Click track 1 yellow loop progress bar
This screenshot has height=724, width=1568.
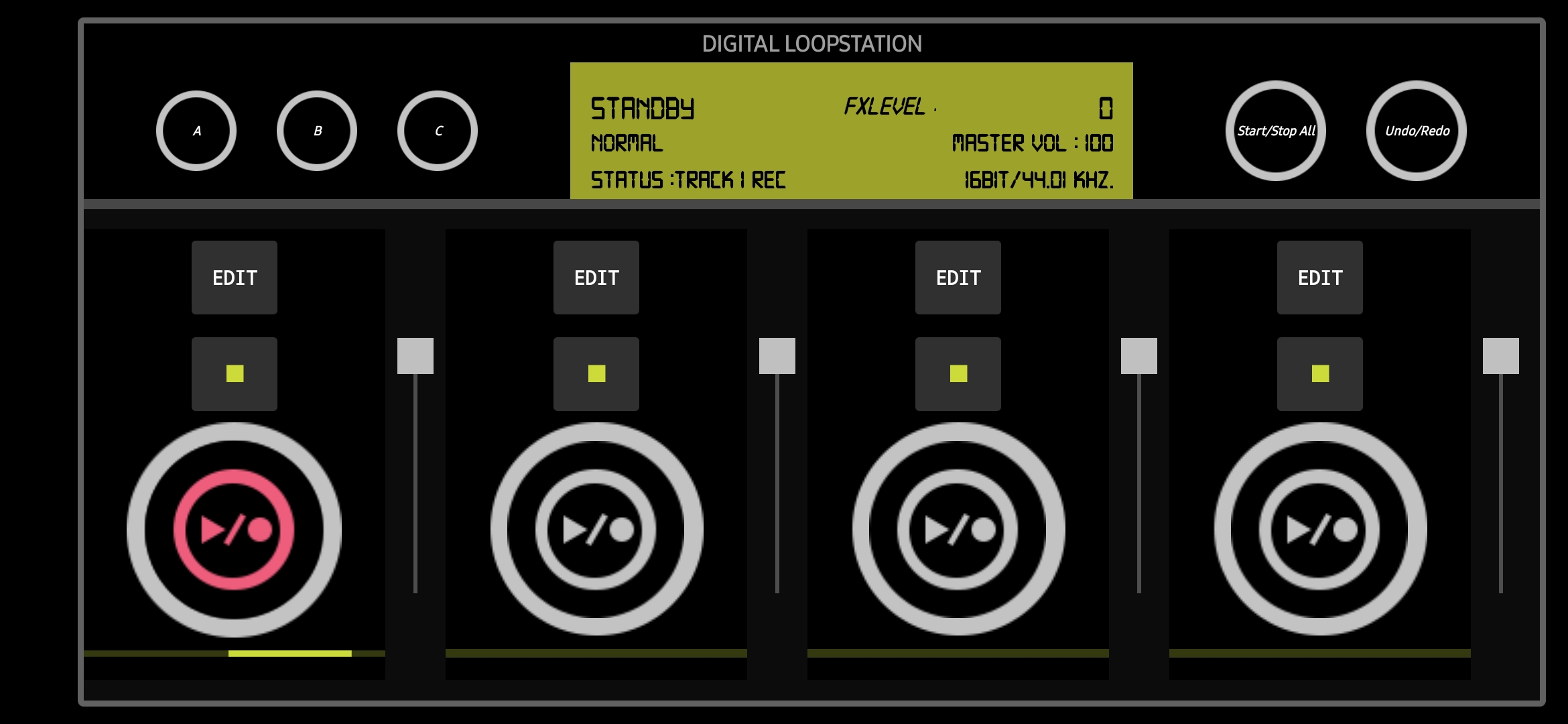pos(290,653)
